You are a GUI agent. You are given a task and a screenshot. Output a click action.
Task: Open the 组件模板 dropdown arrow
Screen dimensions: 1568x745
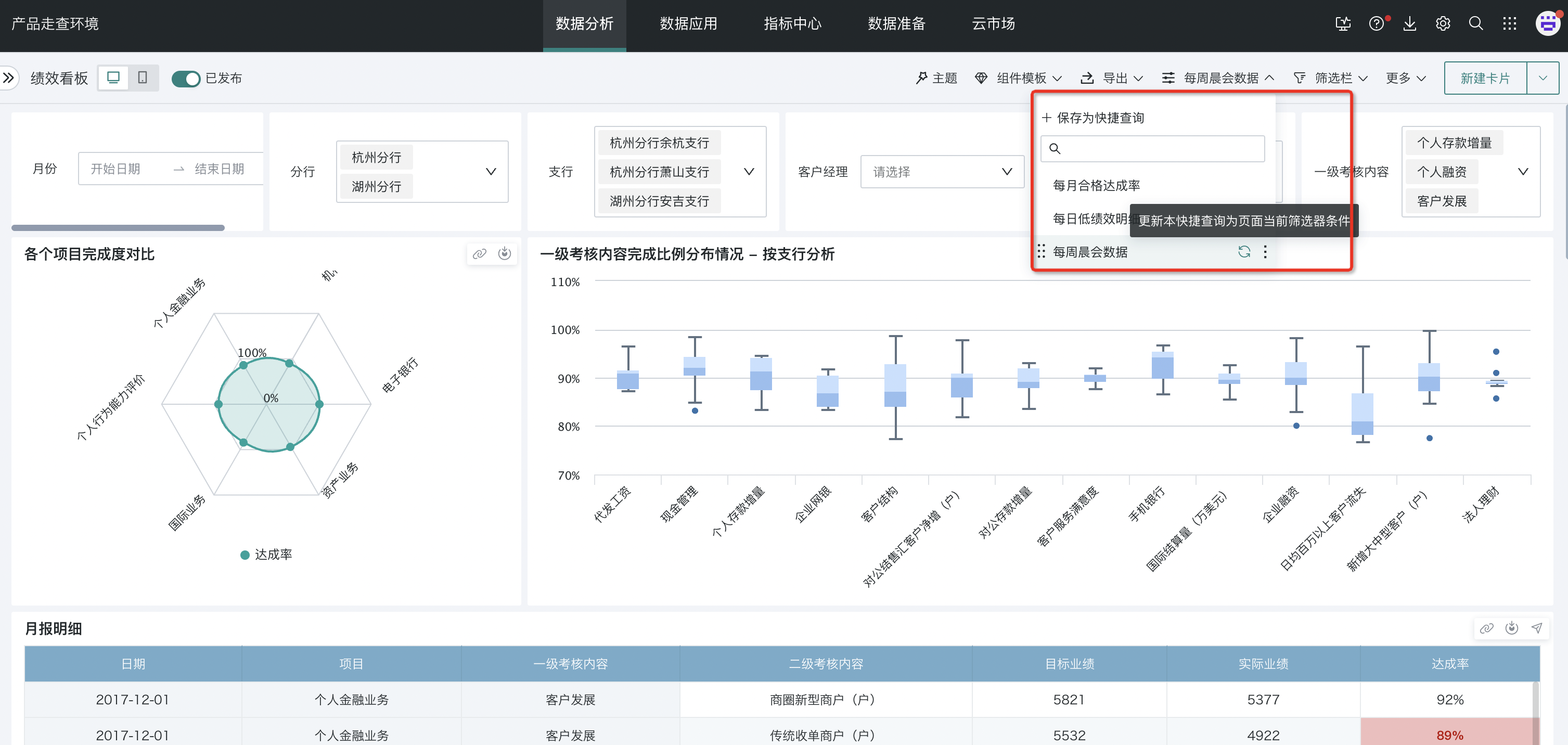(x=1057, y=79)
